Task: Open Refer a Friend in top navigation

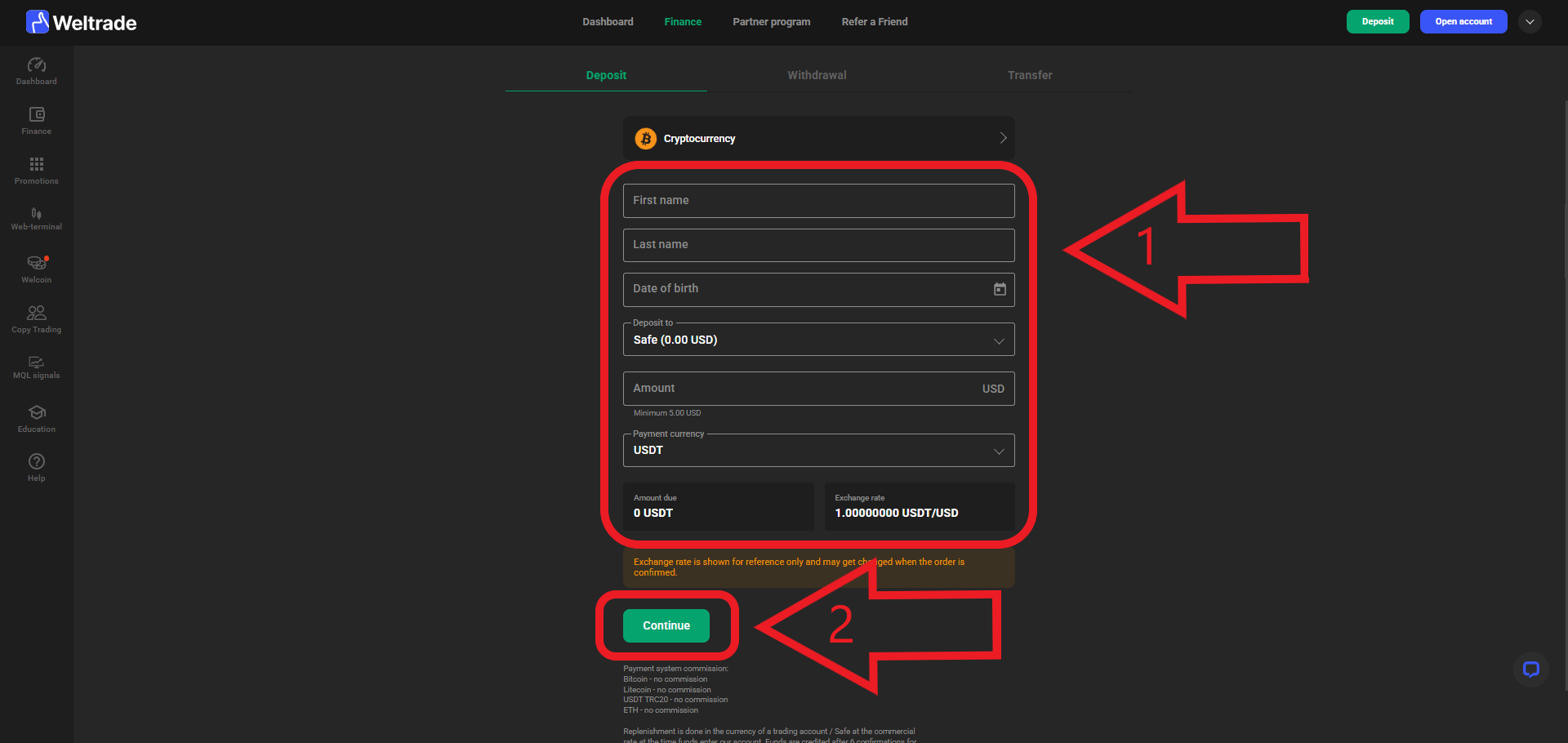Action: [x=875, y=22]
